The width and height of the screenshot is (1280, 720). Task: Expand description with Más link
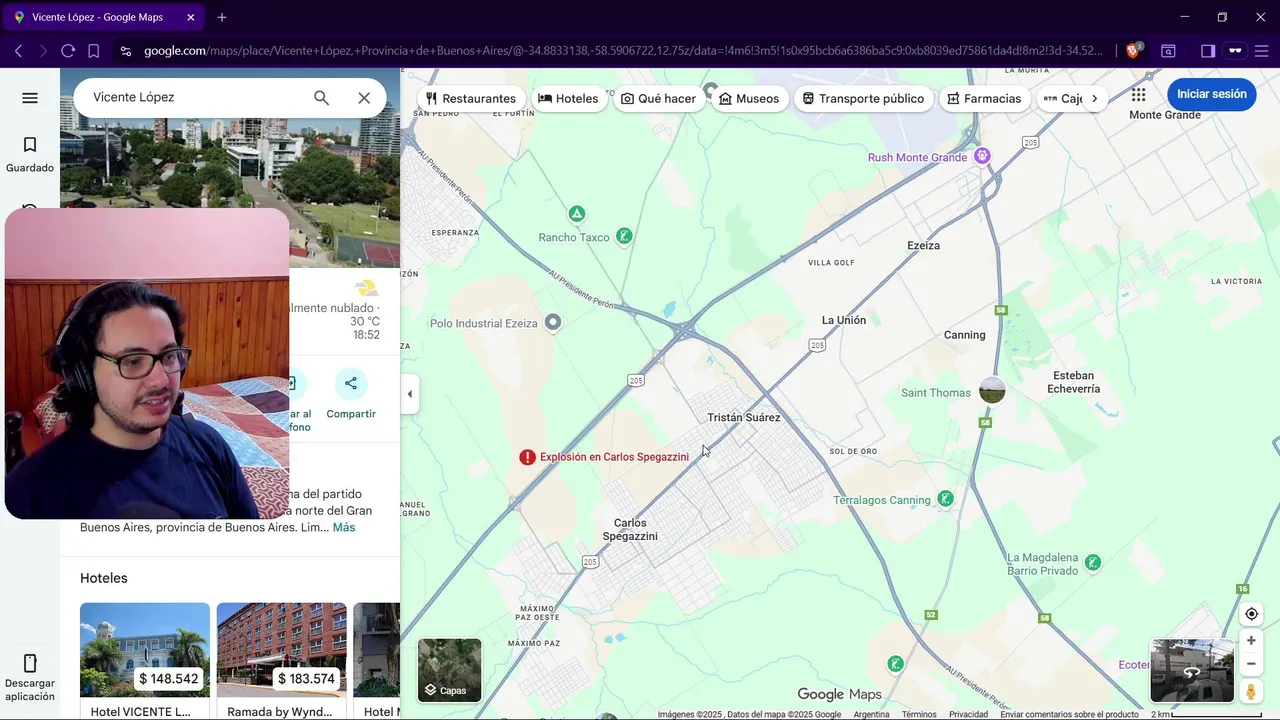click(x=344, y=527)
